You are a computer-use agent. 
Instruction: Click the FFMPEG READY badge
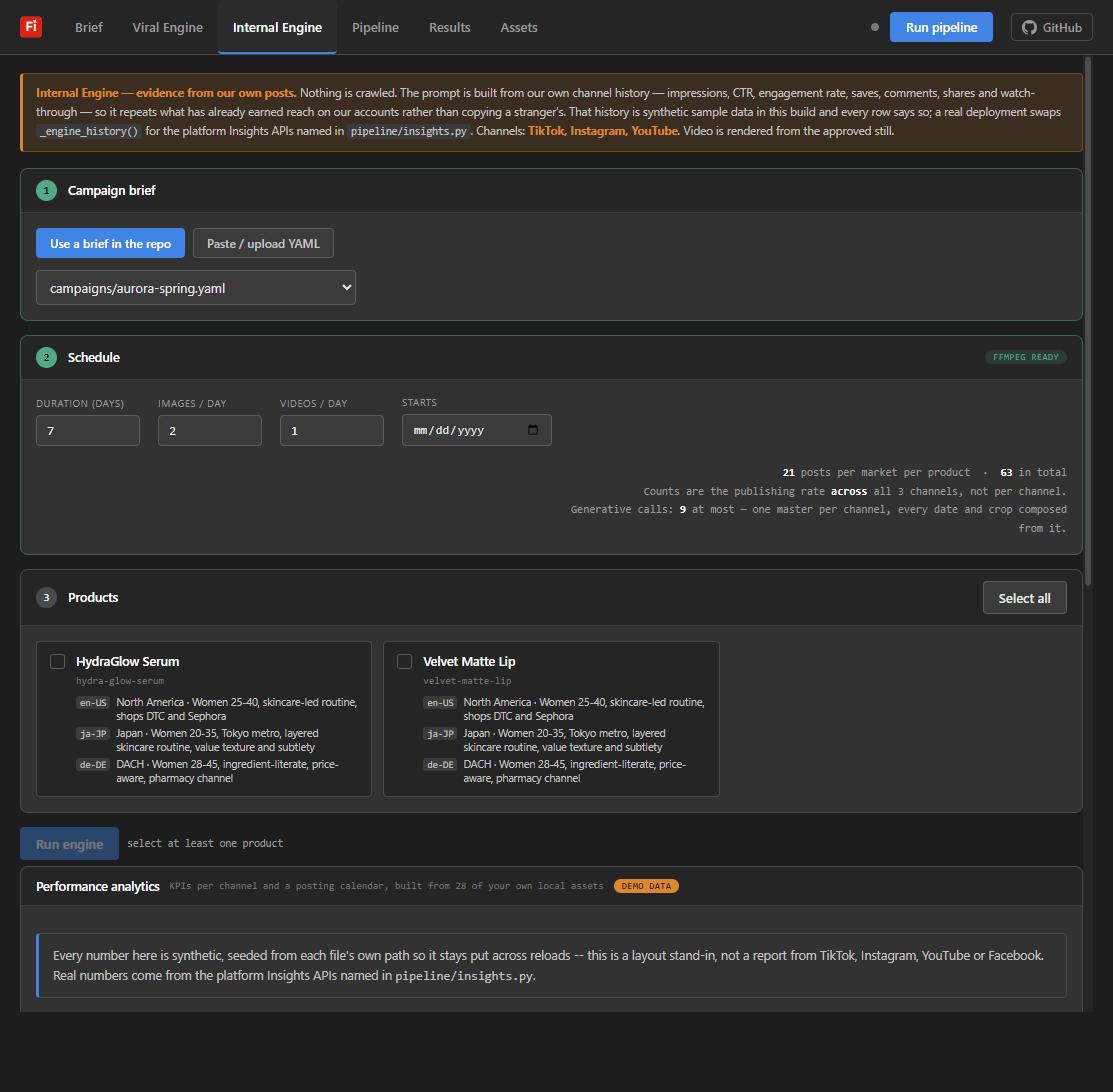point(1026,357)
